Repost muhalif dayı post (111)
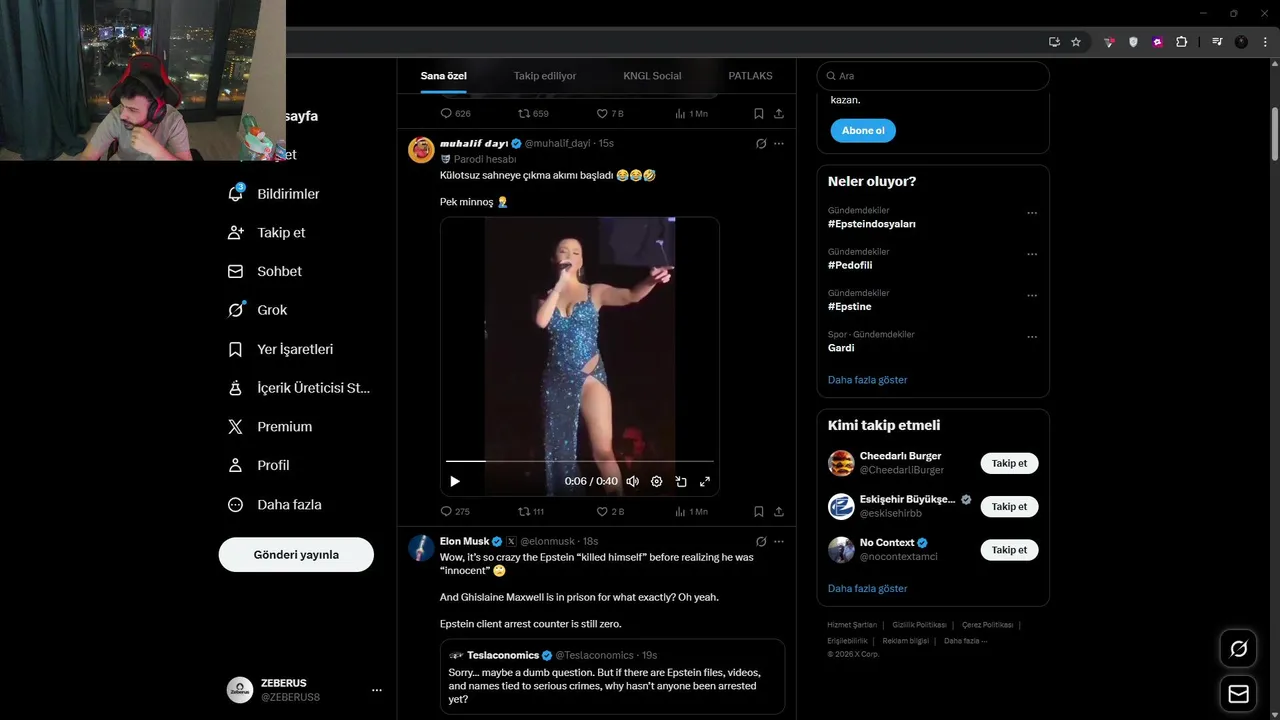Viewport: 1280px width, 720px height. 531,511
